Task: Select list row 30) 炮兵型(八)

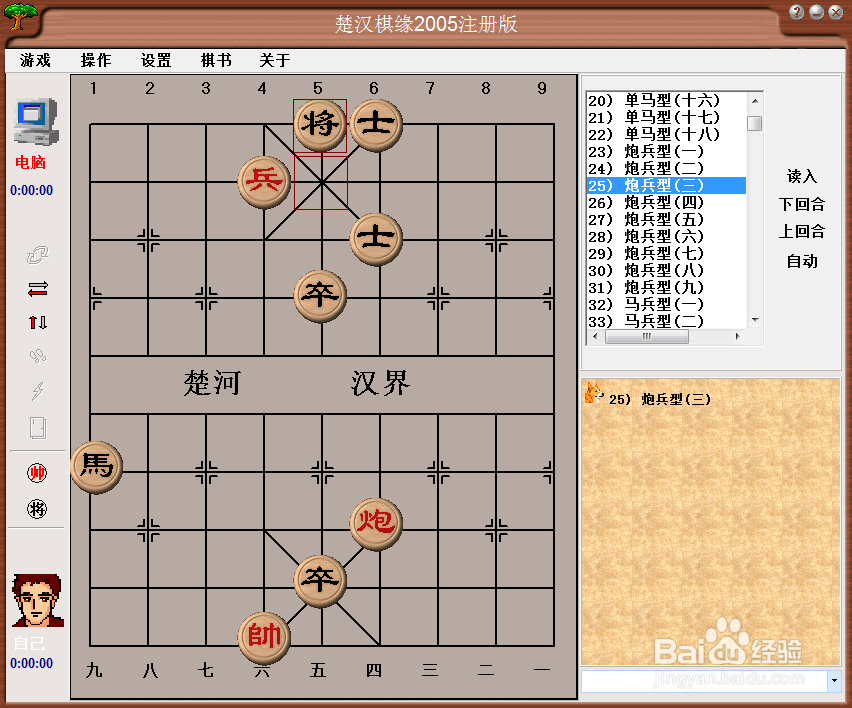Action: click(x=667, y=271)
